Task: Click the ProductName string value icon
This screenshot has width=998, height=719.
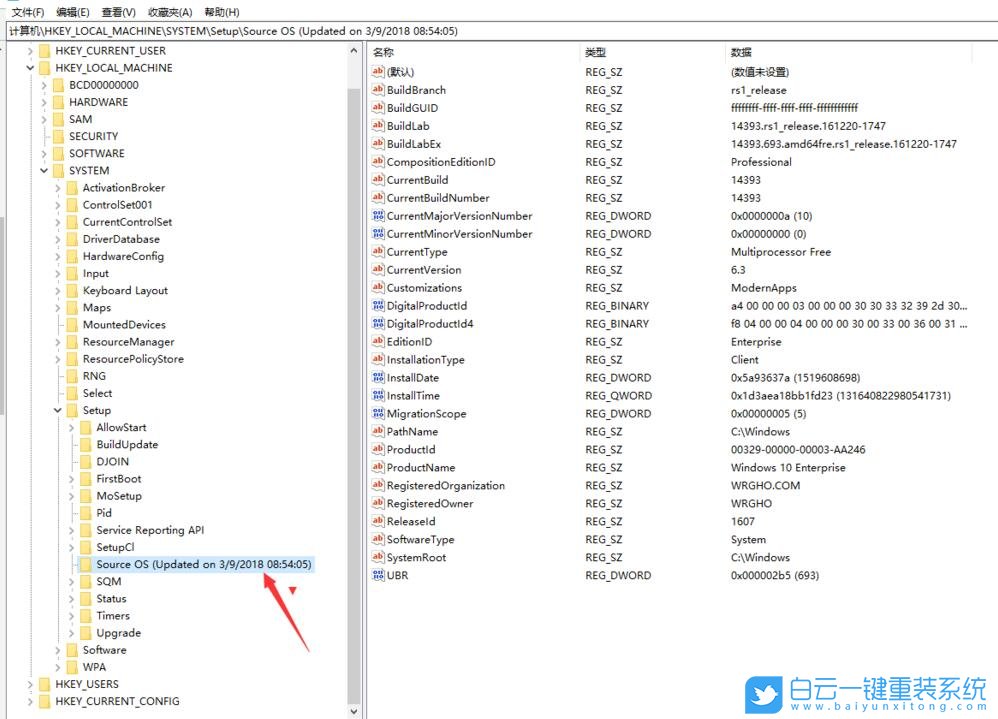Action: pyautogui.click(x=377, y=468)
